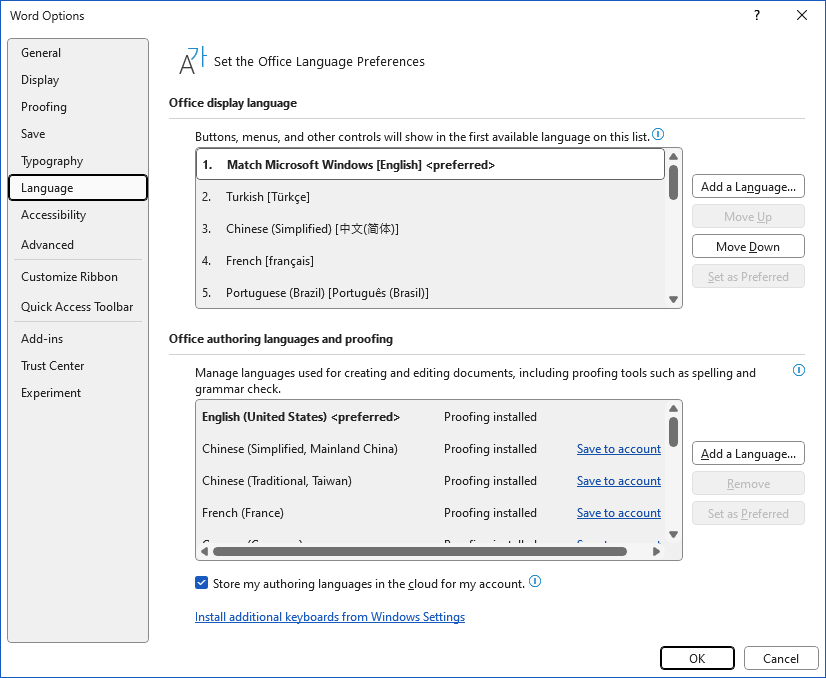Click the display language list vertical scrollbar thumb
The image size is (826, 678).
tap(673, 182)
